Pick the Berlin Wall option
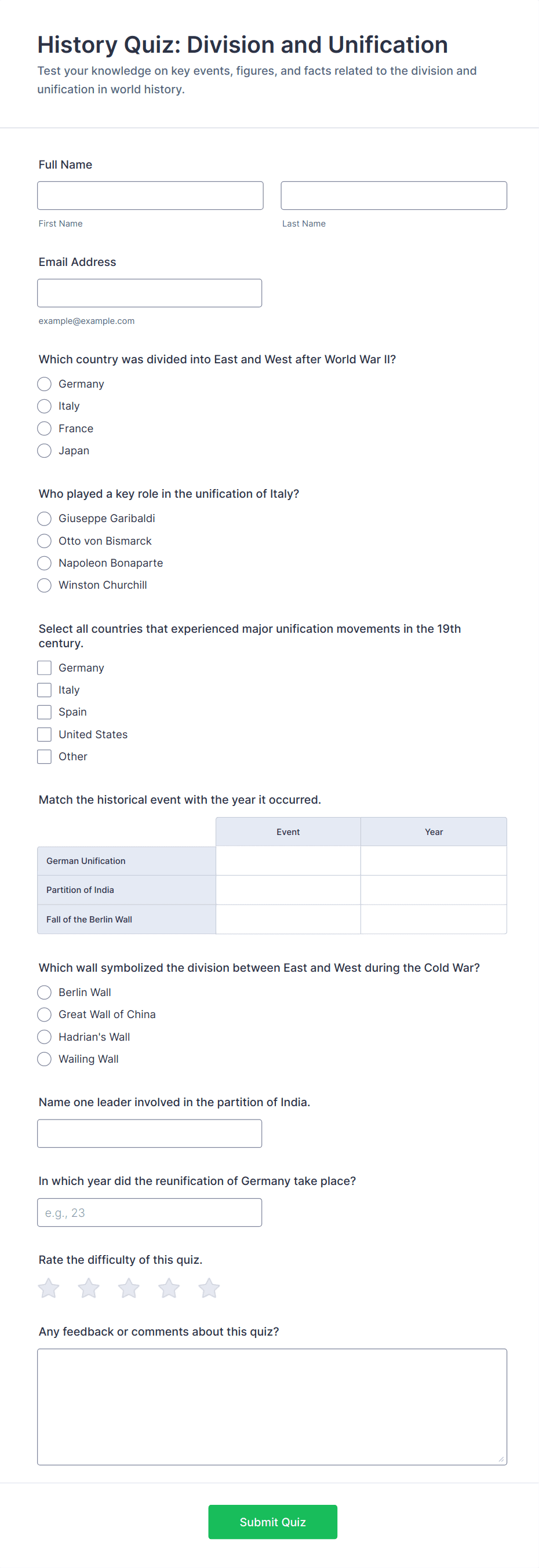The width and height of the screenshot is (539, 1568). (x=45, y=992)
